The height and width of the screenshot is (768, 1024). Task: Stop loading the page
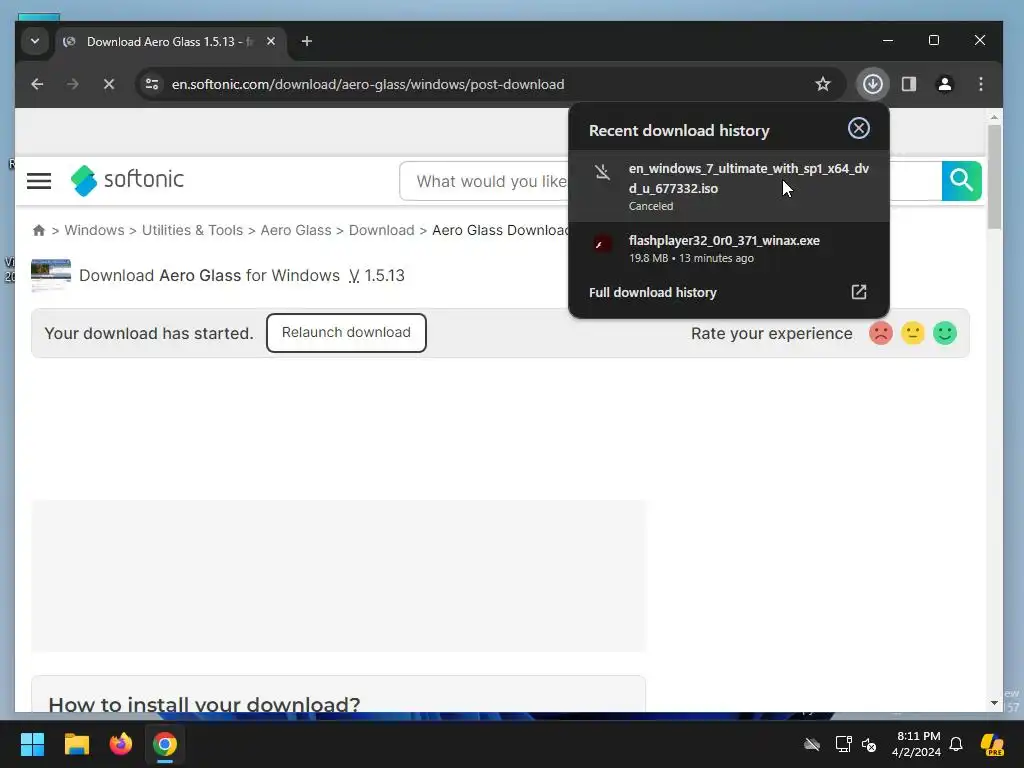[x=108, y=84]
